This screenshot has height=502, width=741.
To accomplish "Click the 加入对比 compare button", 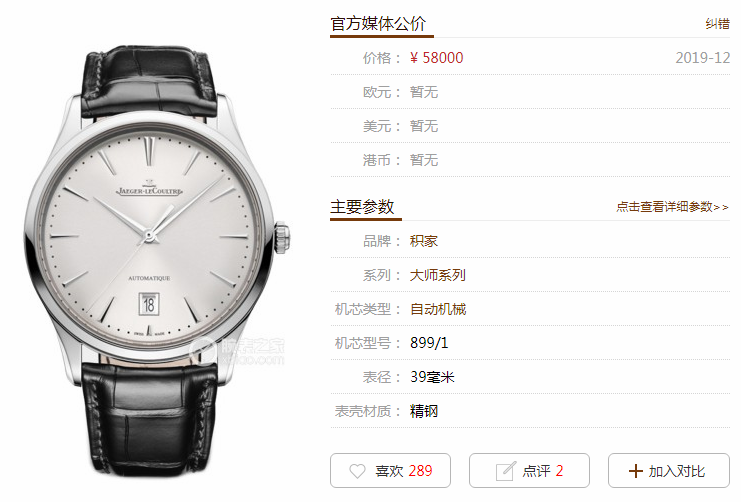I will [x=669, y=470].
